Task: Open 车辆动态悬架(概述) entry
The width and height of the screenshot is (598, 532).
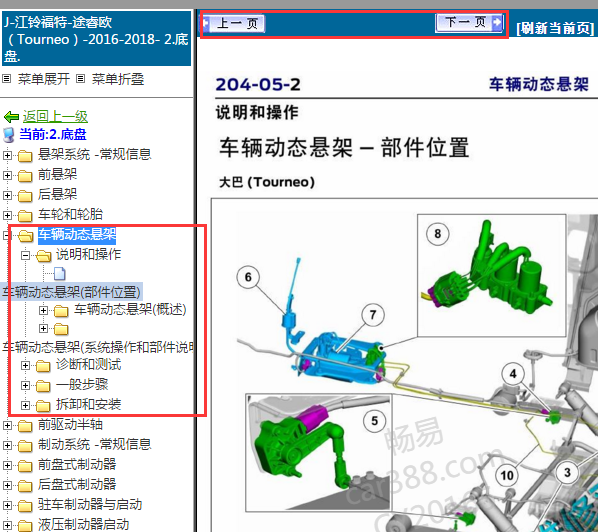Action: click(x=130, y=309)
